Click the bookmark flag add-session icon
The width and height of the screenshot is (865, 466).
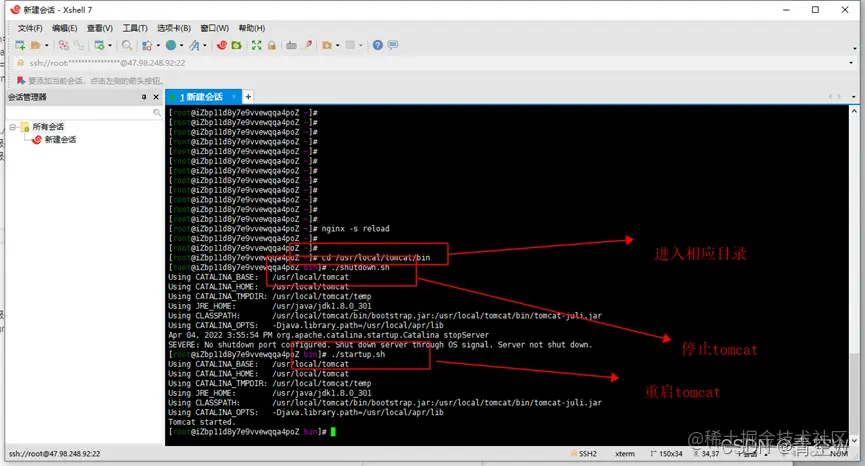21,81
